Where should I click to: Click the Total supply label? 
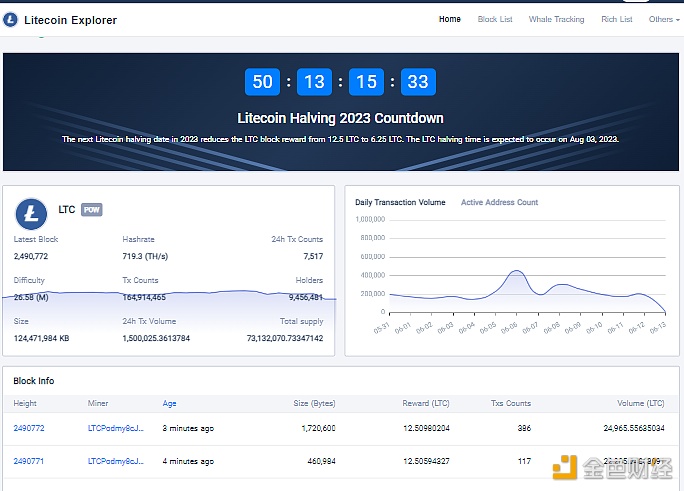301,321
